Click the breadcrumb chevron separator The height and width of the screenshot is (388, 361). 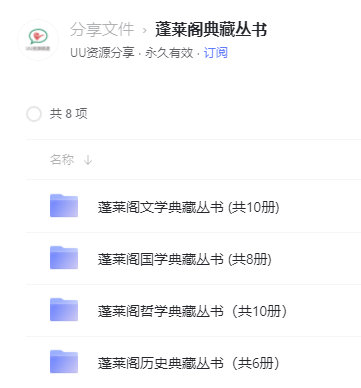[144, 31]
